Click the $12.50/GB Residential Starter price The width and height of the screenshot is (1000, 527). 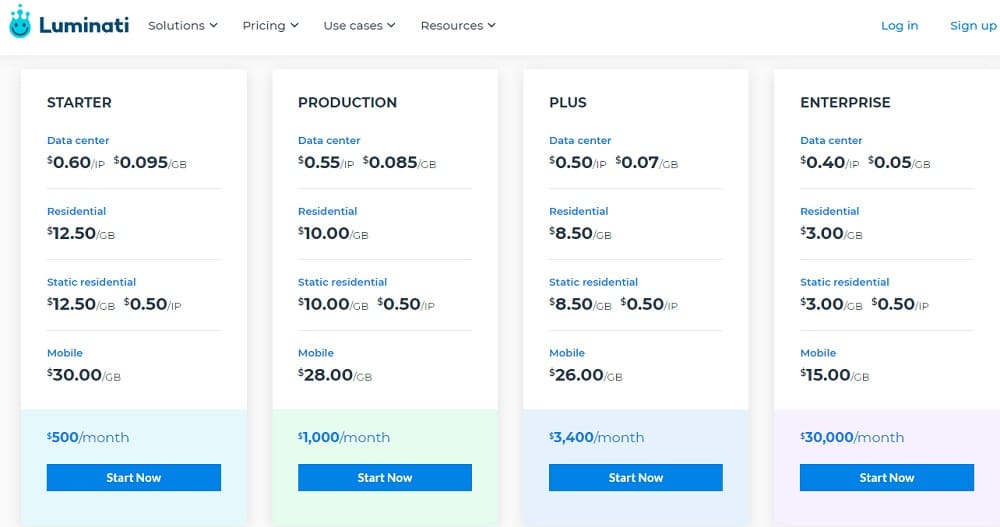81,234
